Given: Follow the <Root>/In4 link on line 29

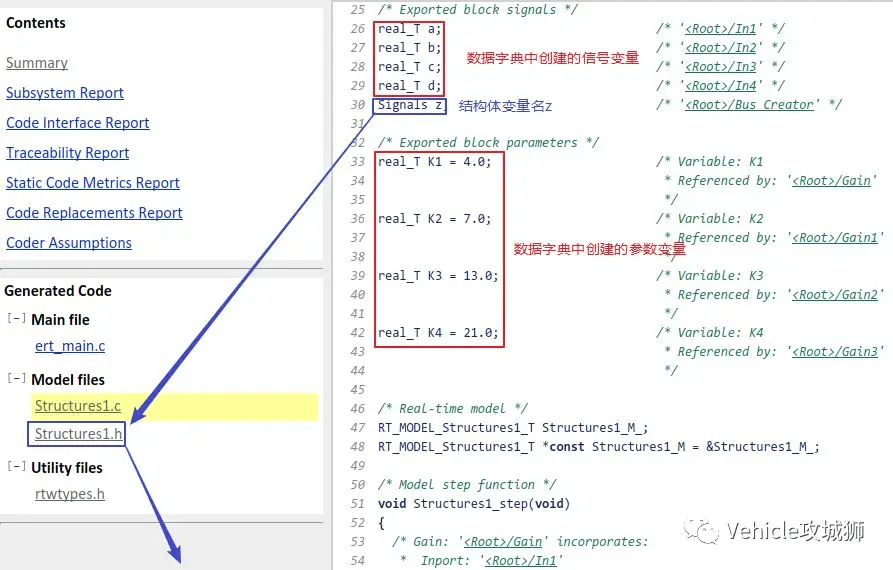Looking at the screenshot, I should pos(720,86).
